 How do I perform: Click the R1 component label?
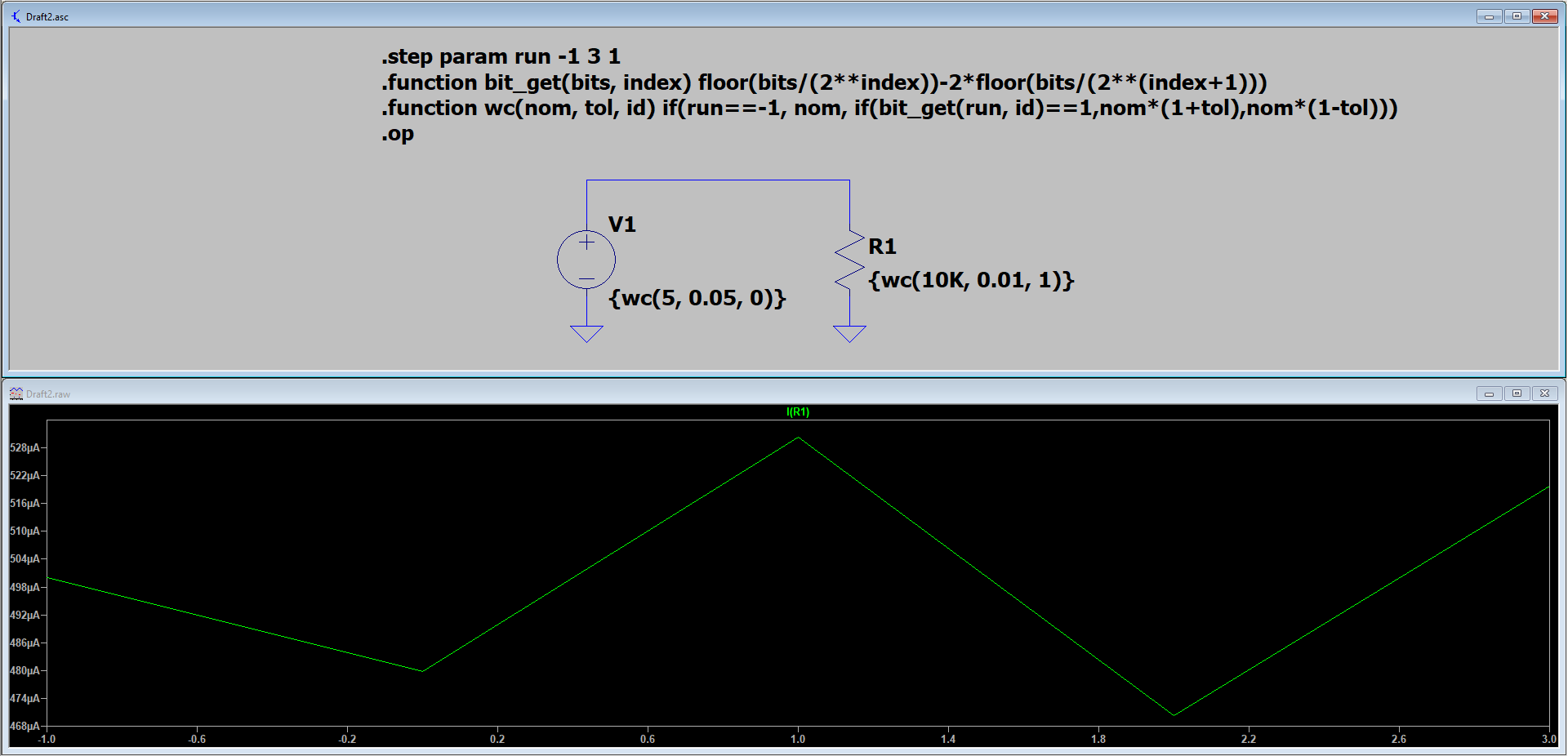point(882,247)
